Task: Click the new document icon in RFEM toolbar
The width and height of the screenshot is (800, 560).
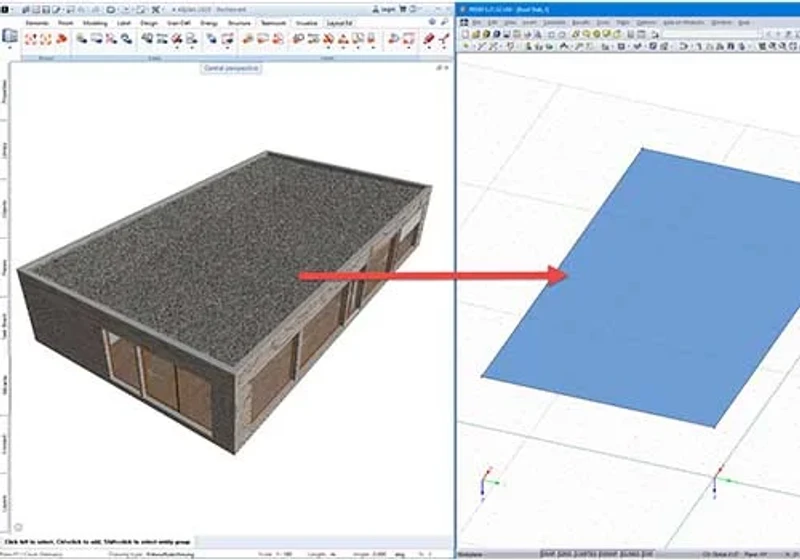Action: tap(465, 34)
